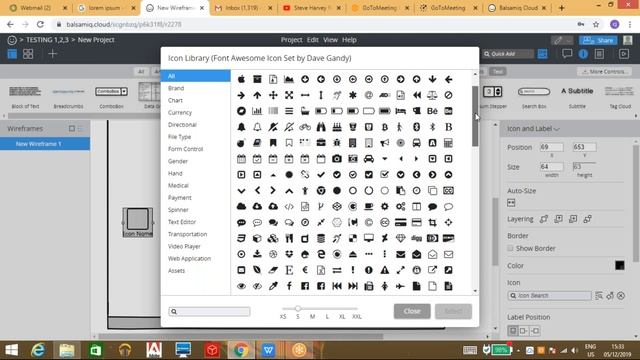Toggle wireframes thumbnail view in navigator
Screen dimensions: 640x360
[x=72, y=129]
